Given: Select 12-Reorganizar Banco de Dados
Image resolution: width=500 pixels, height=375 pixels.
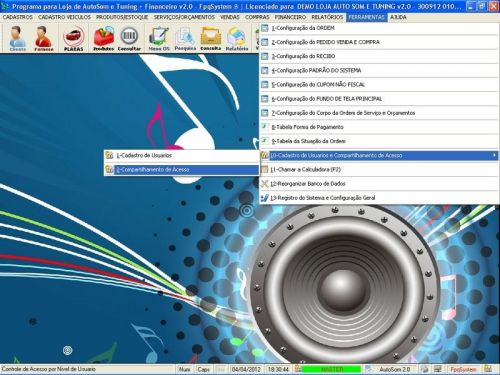Looking at the screenshot, I should click(379, 184).
